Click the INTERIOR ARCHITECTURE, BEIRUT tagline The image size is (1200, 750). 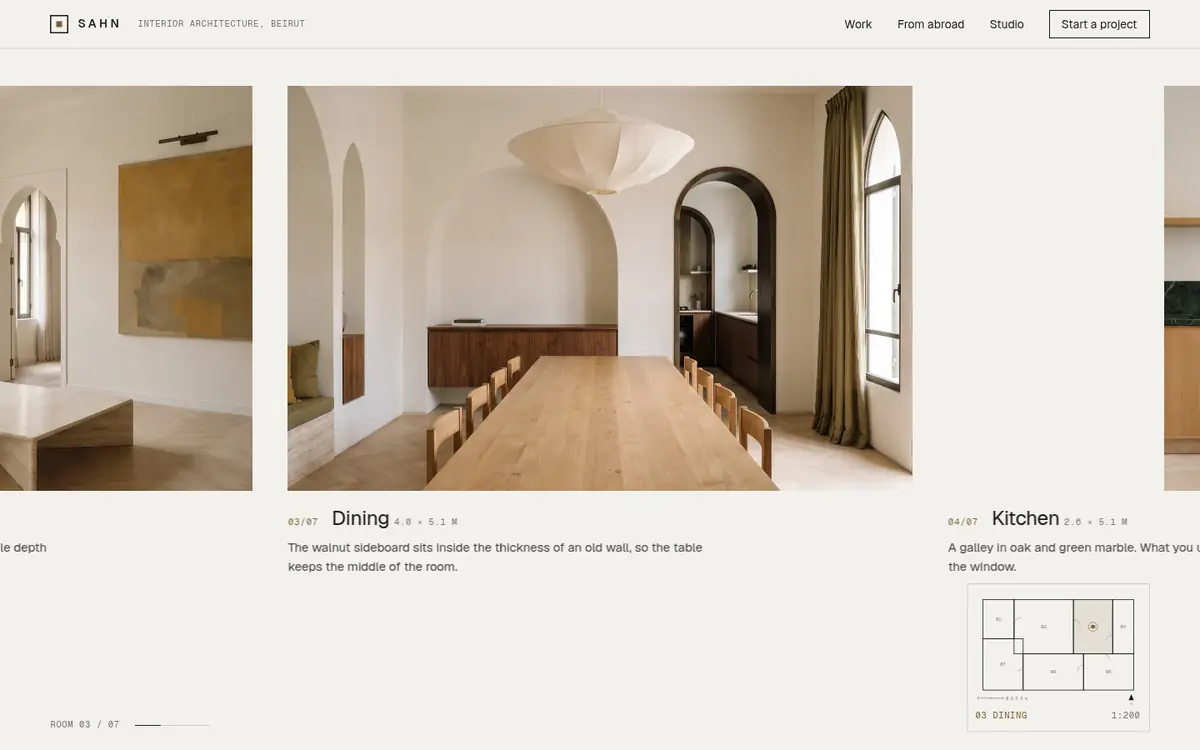coord(221,24)
